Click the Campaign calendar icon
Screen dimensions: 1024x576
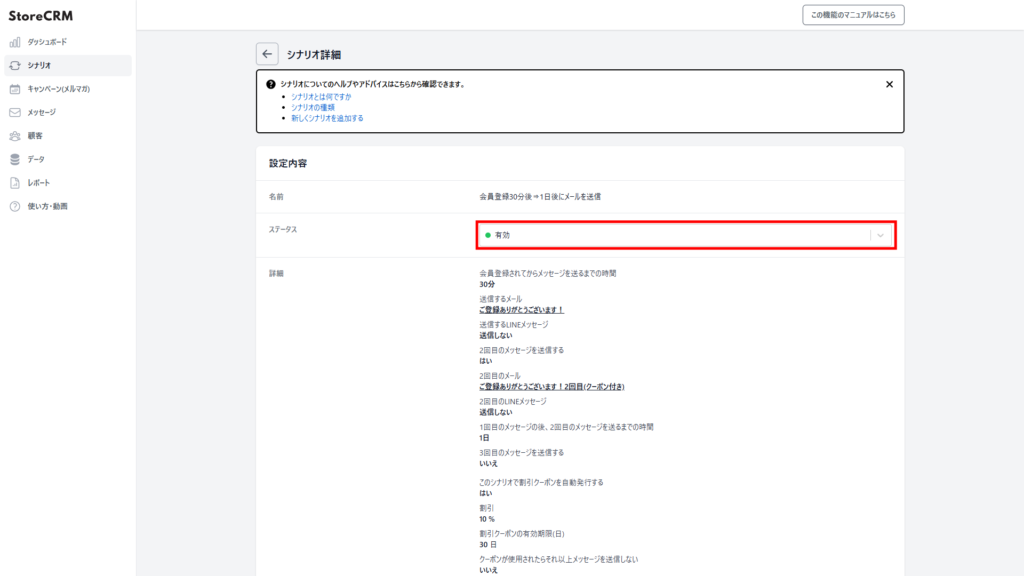point(15,89)
